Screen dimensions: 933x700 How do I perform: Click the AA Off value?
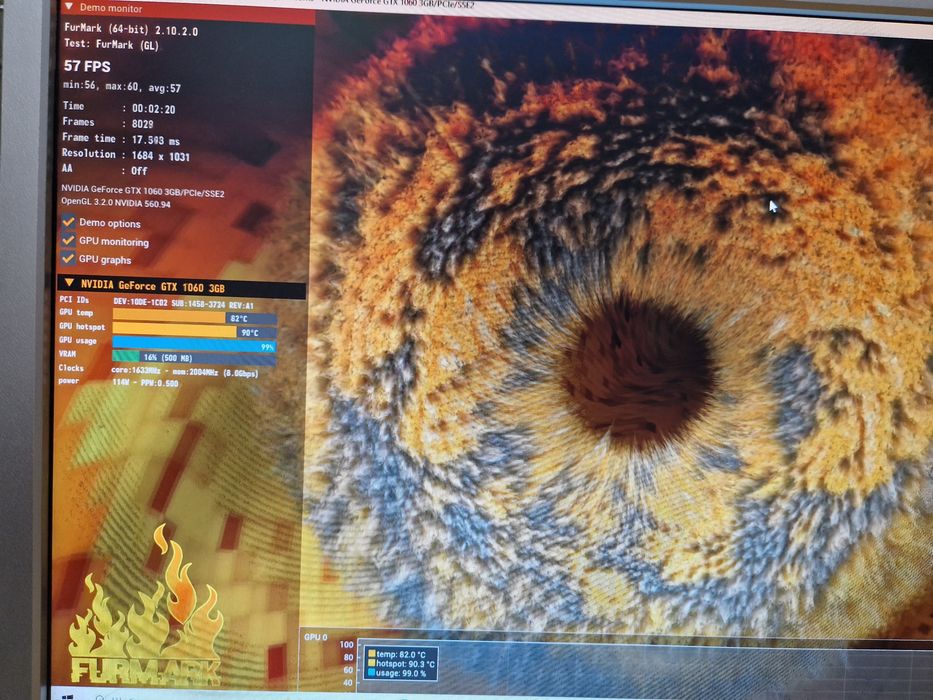pos(139,171)
